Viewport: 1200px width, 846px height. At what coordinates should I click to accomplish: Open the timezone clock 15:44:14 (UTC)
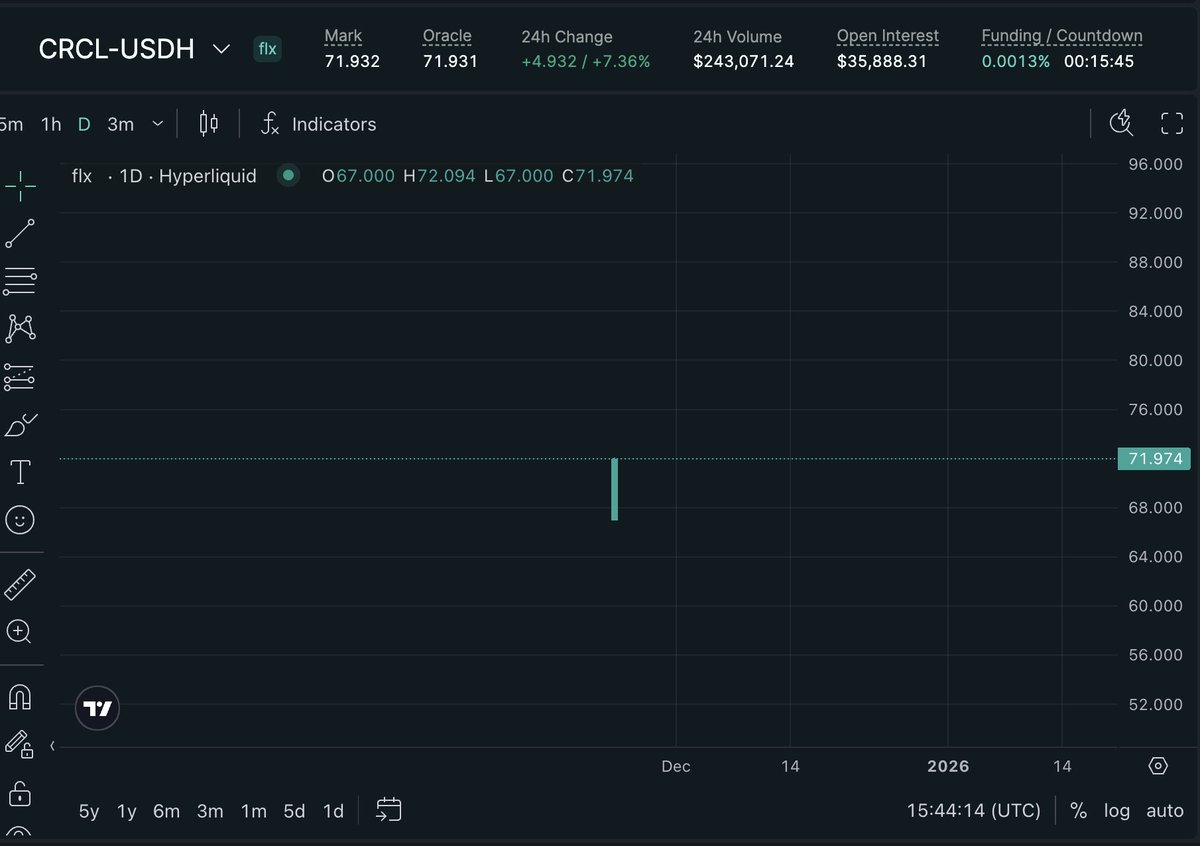pyautogui.click(x=974, y=811)
